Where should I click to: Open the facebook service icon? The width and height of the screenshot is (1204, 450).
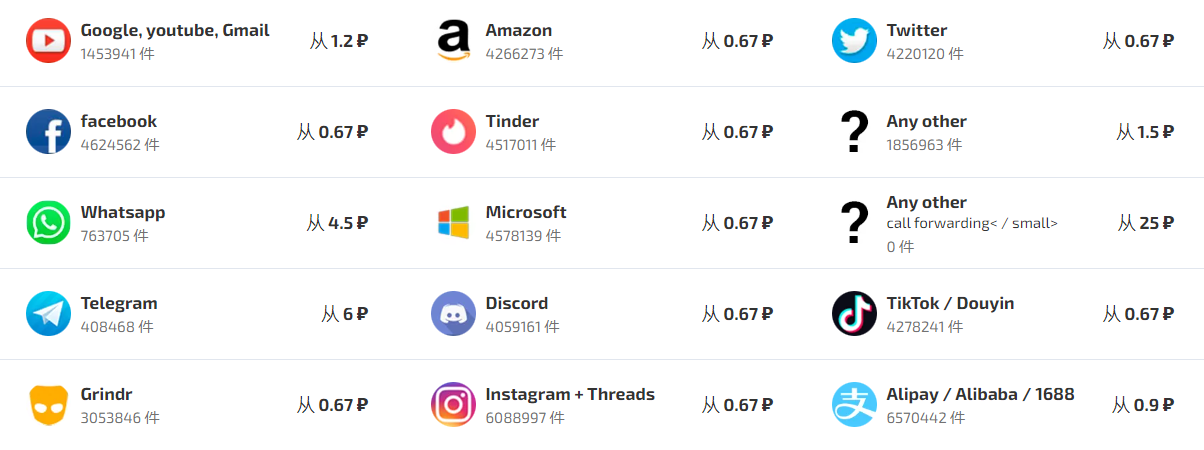(48, 132)
